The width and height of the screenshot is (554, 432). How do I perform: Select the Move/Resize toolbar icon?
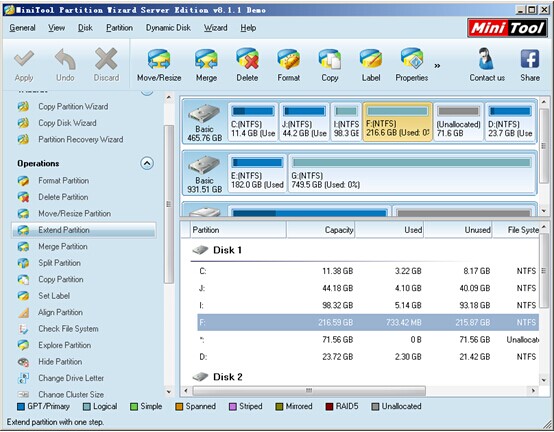click(x=159, y=59)
